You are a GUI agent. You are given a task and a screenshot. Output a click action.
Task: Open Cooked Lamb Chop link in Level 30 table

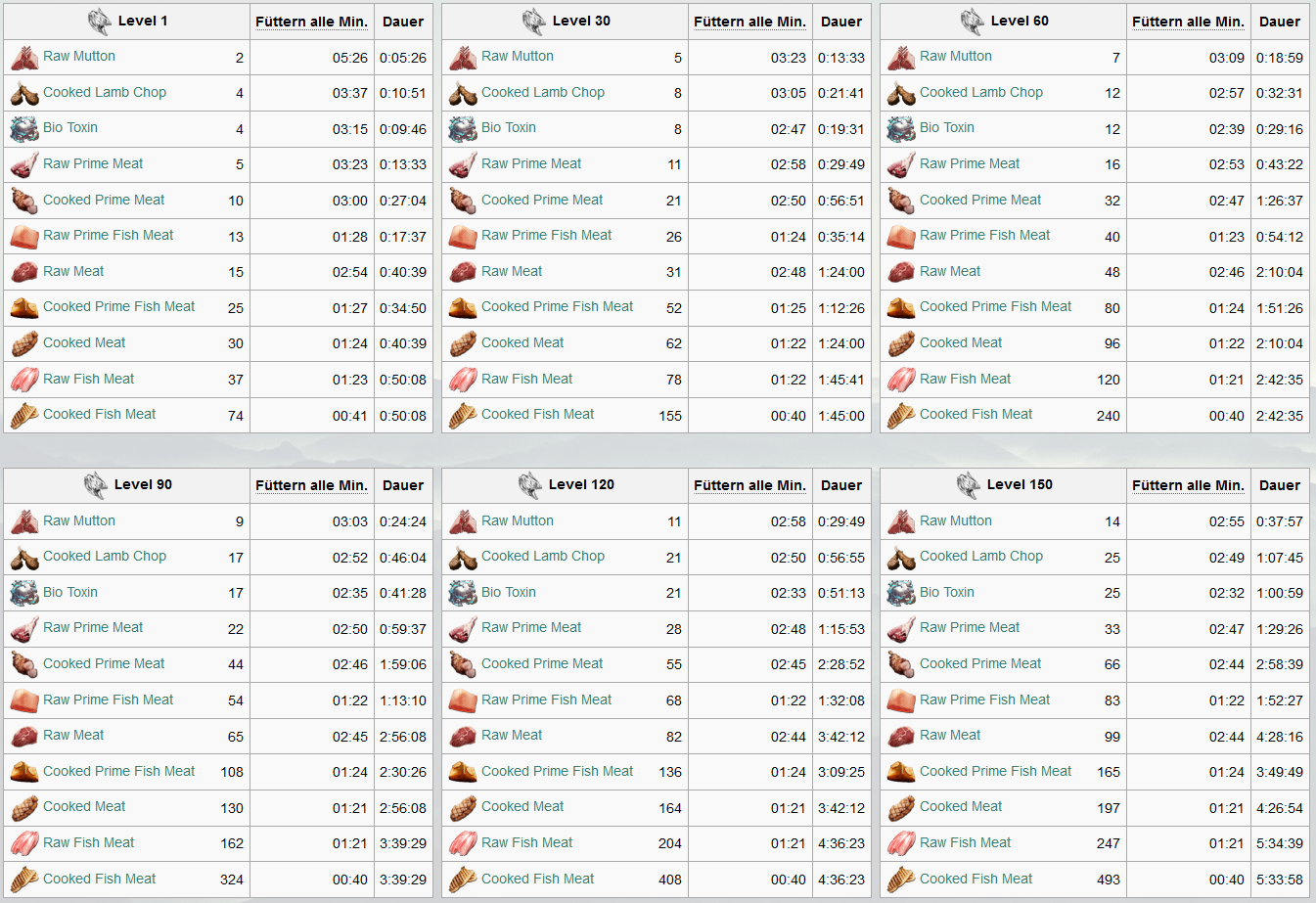(543, 92)
